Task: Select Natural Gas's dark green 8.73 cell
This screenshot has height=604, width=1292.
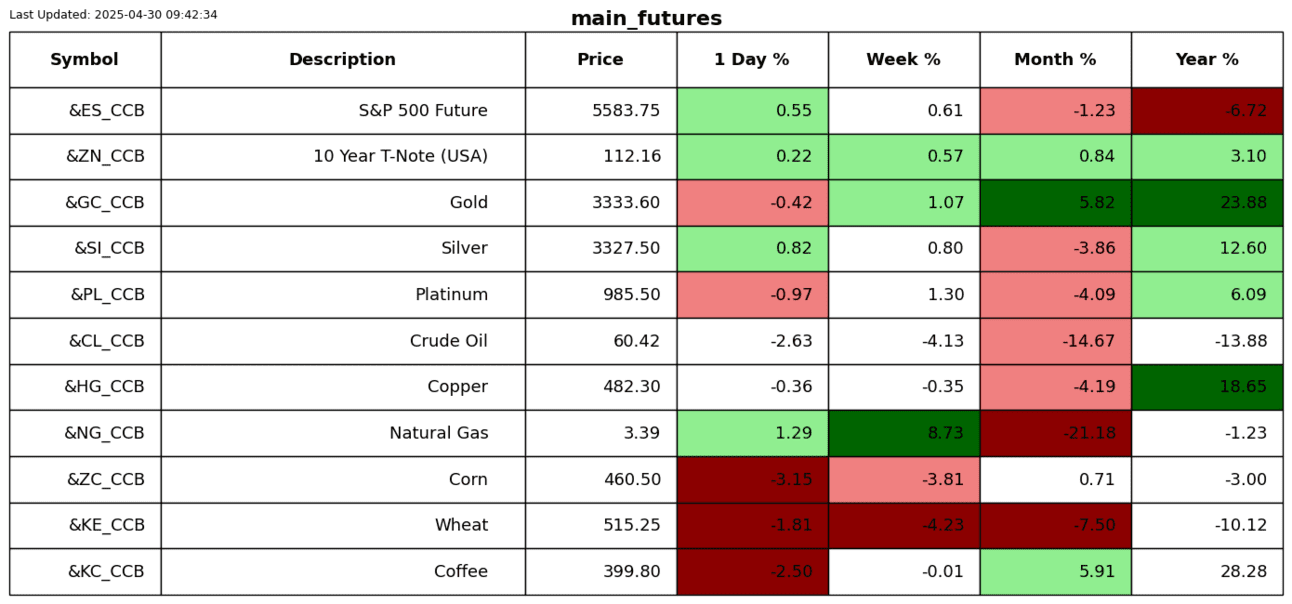Action: pyautogui.click(x=903, y=433)
